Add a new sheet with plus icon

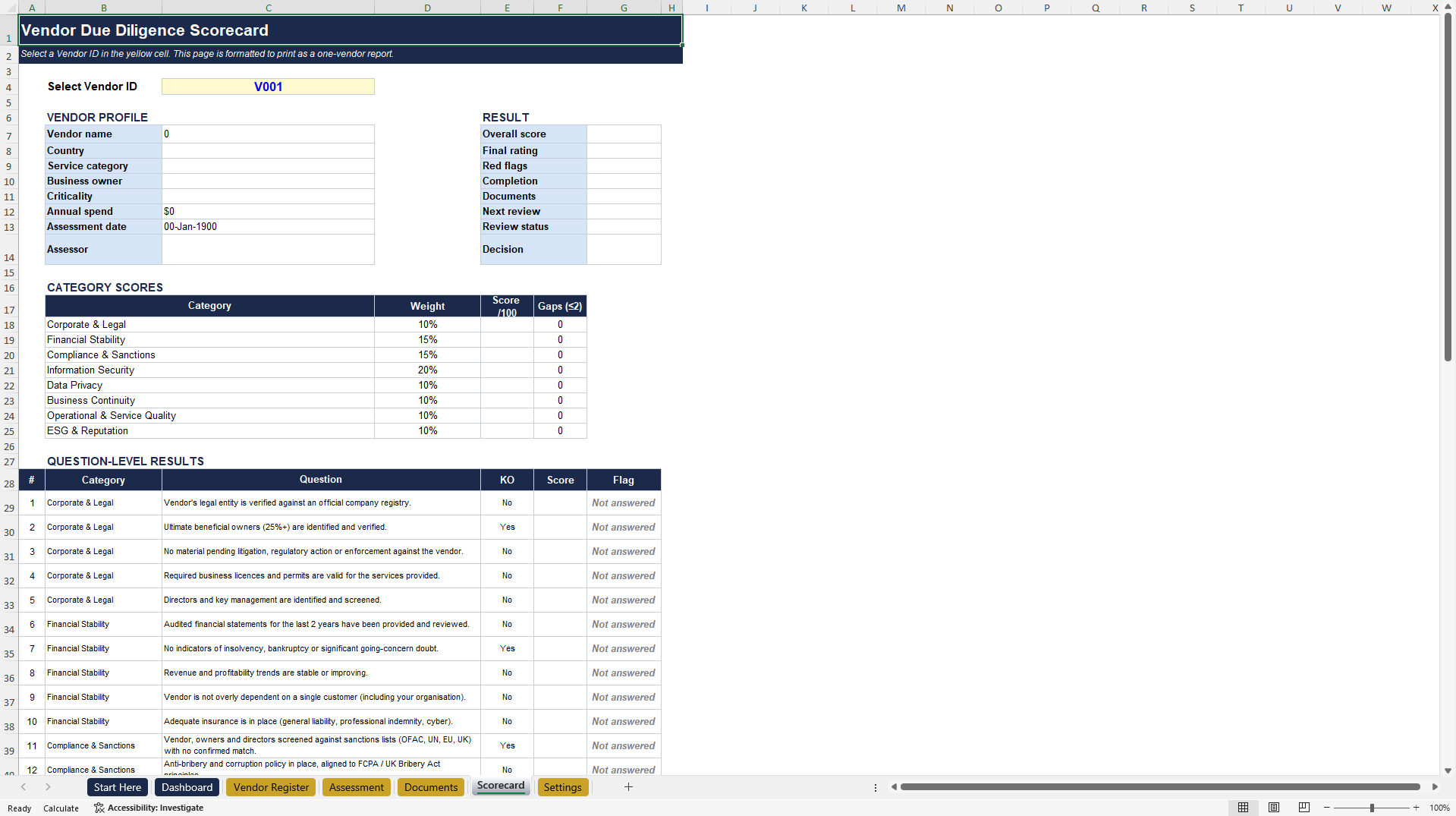pos(628,787)
